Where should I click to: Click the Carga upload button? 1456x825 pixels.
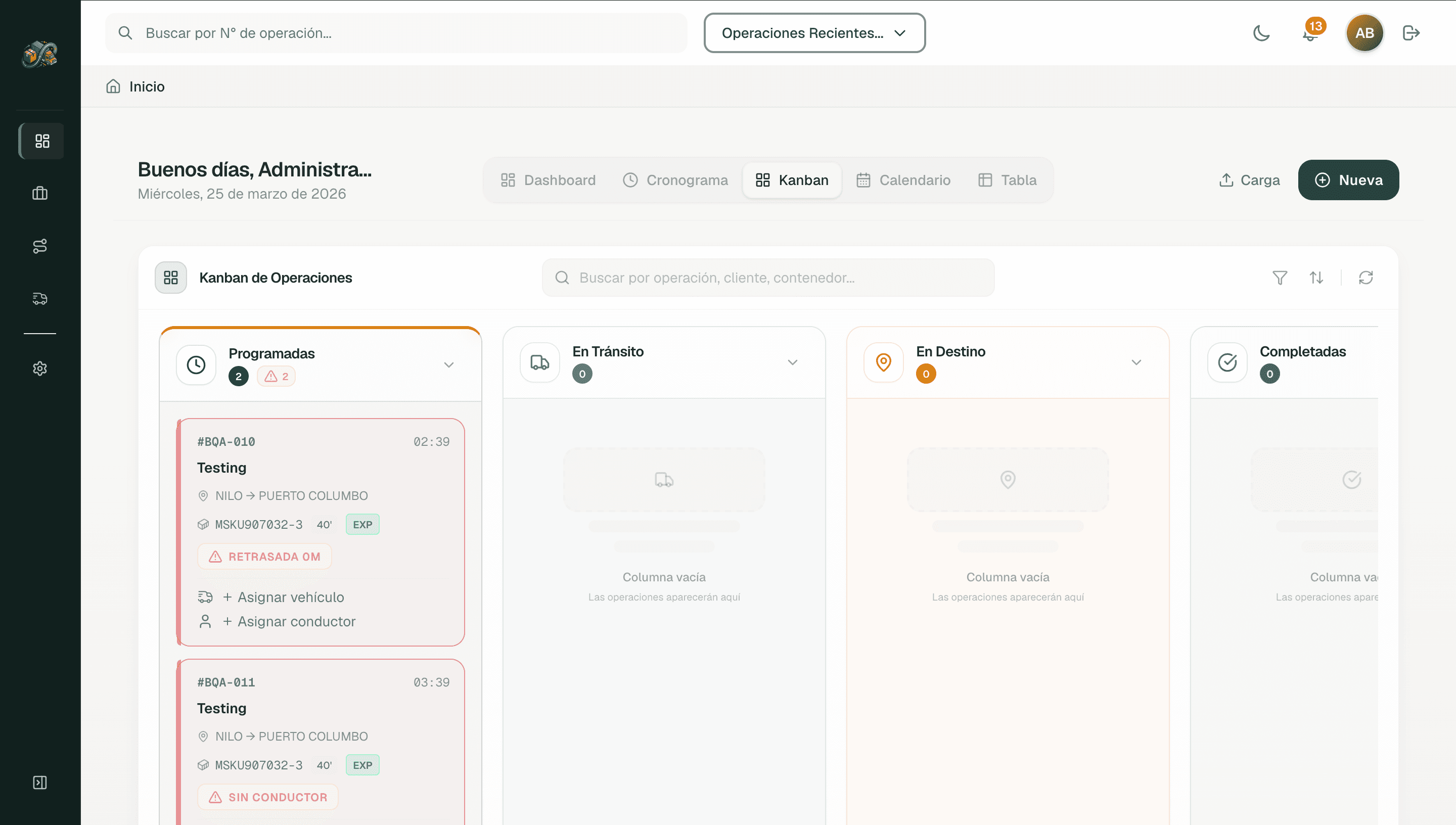pos(1249,180)
